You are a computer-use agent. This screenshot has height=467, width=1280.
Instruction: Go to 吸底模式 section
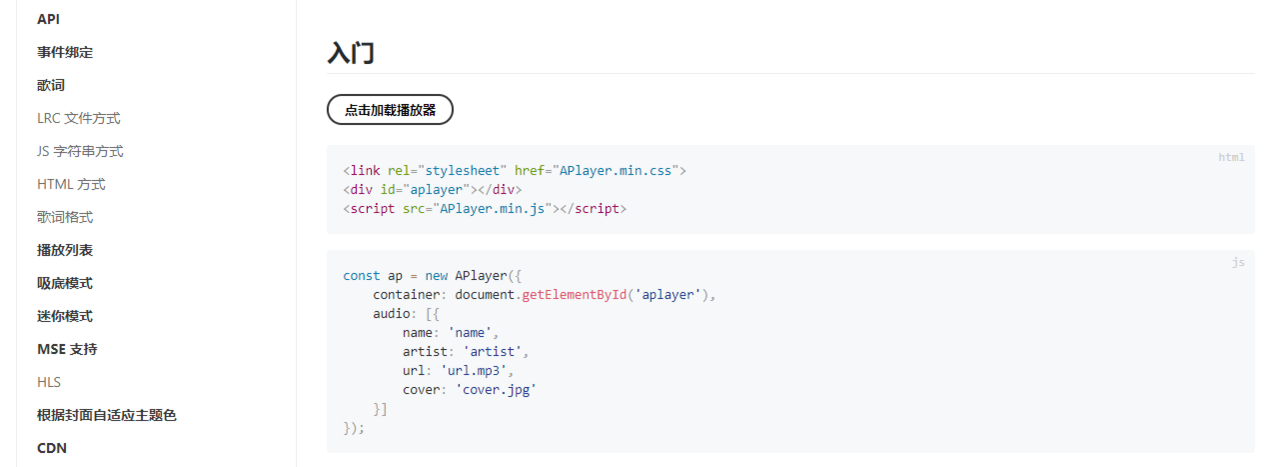tap(65, 283)
